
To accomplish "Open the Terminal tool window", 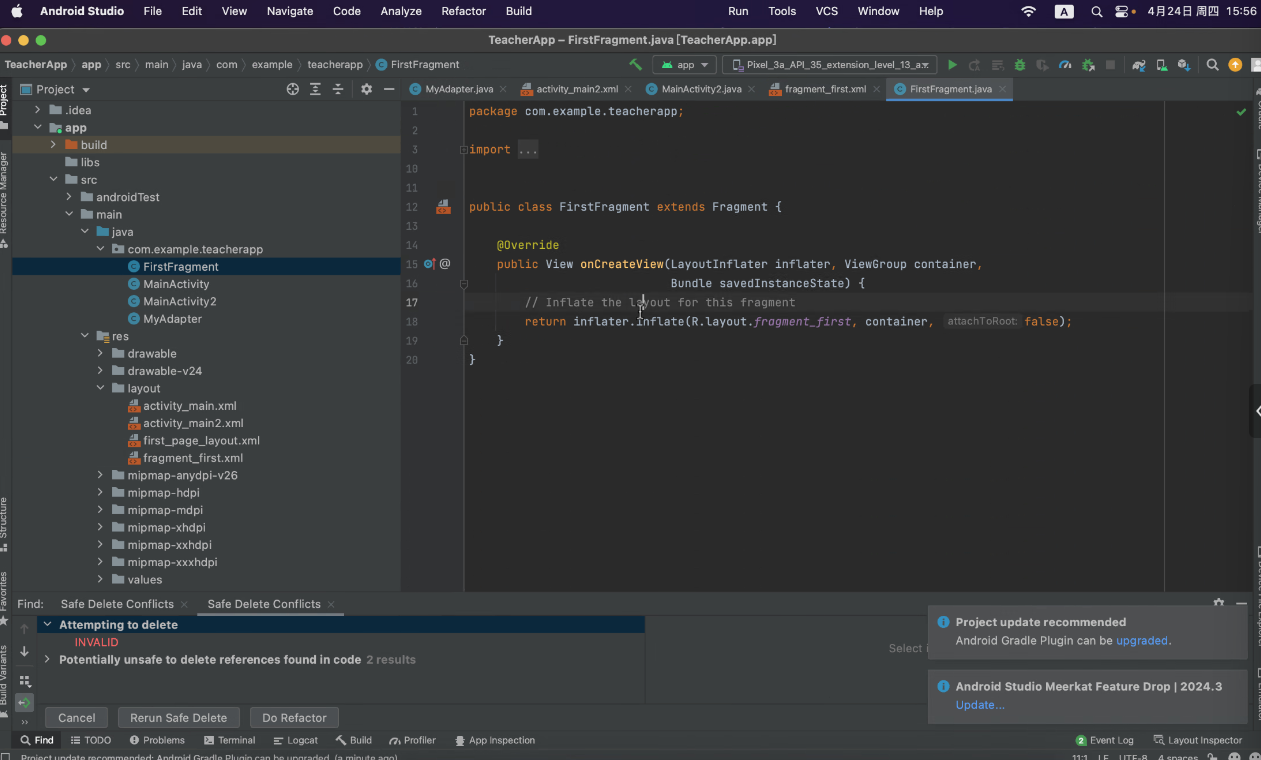I will point(229,740).
